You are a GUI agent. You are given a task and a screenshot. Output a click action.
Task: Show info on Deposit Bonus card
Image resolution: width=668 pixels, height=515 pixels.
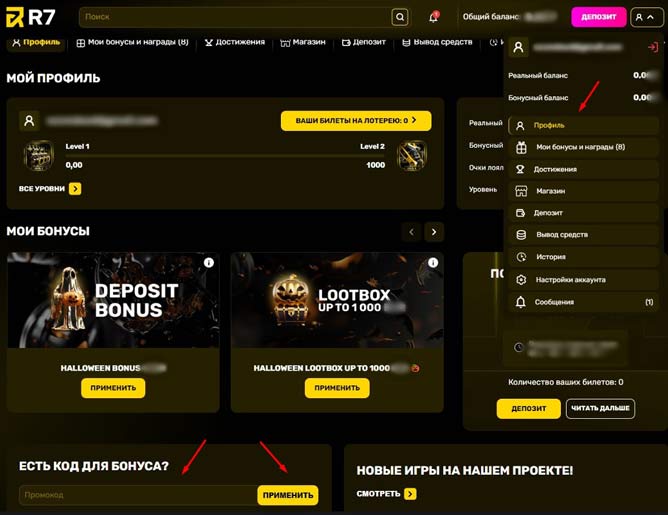click(208, 263)
